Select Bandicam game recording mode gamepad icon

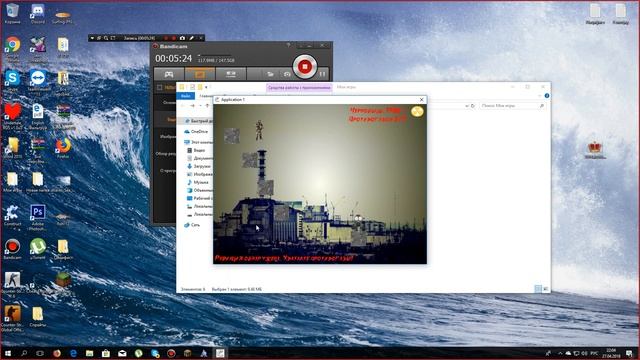pyautogui.click(x=169, y=74)
